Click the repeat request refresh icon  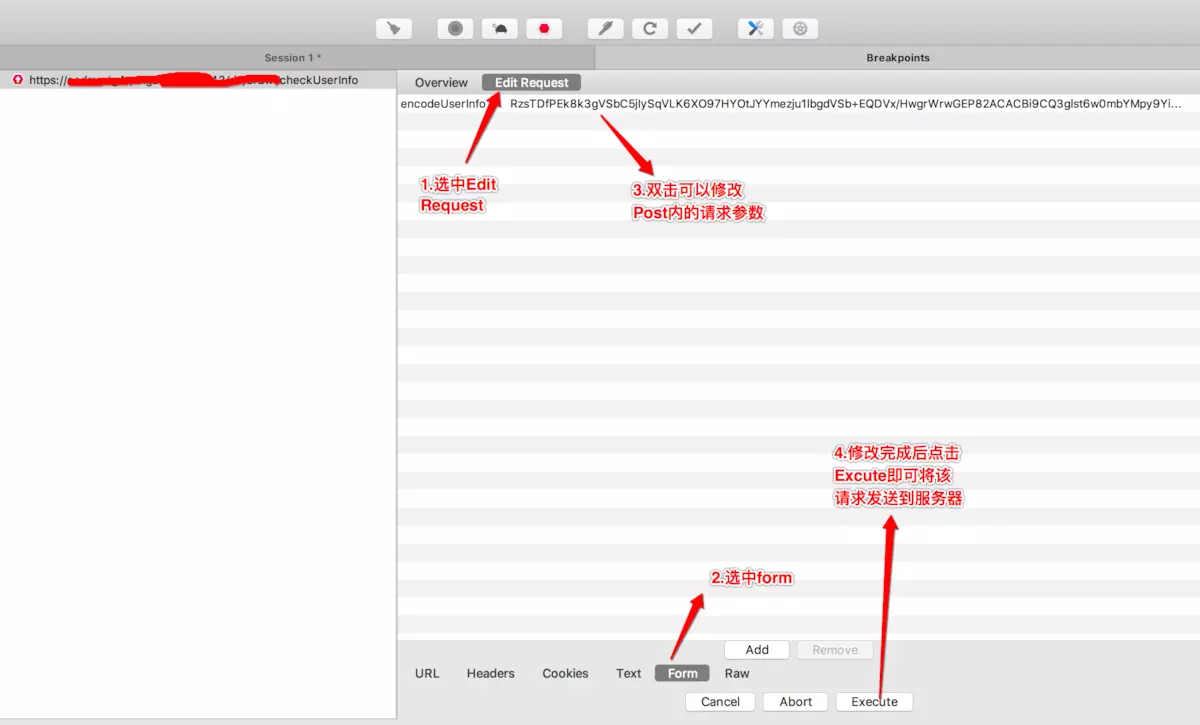650,28
